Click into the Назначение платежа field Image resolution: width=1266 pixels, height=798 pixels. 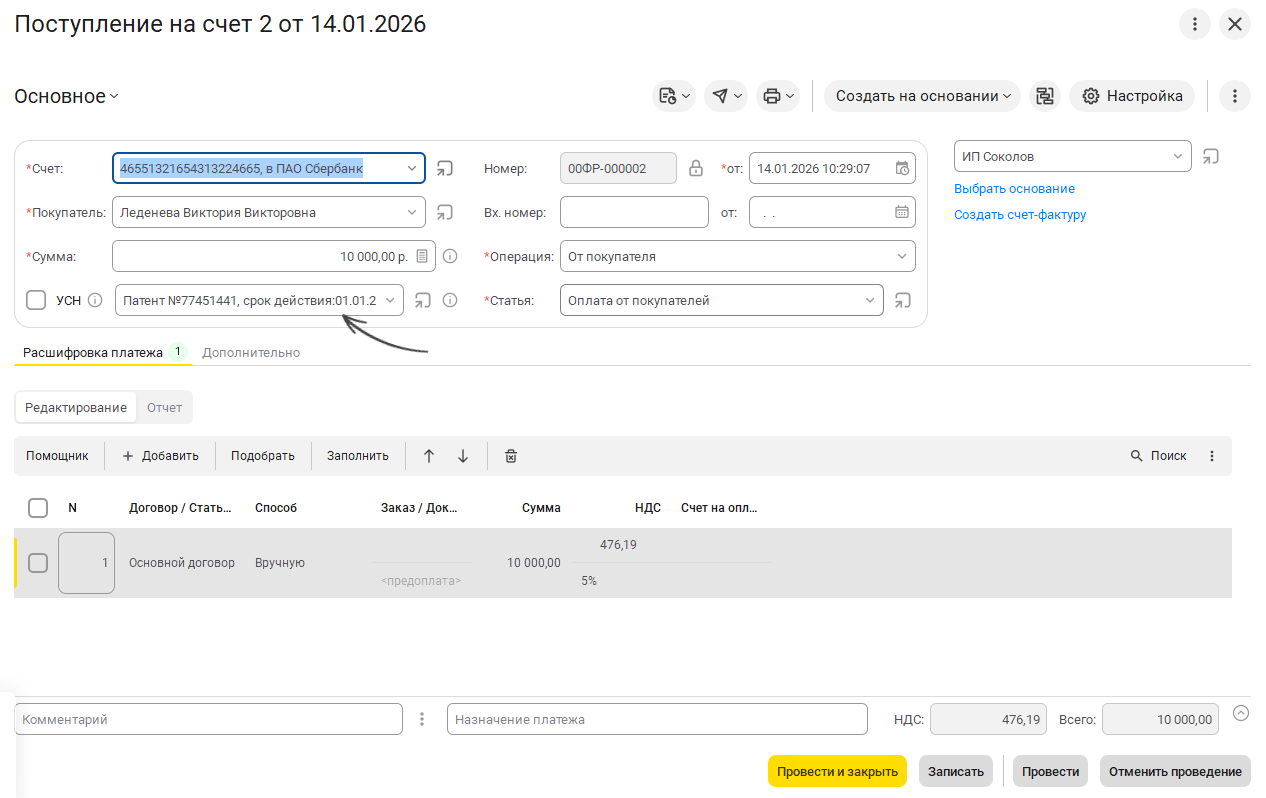click(x=656, y=719)
